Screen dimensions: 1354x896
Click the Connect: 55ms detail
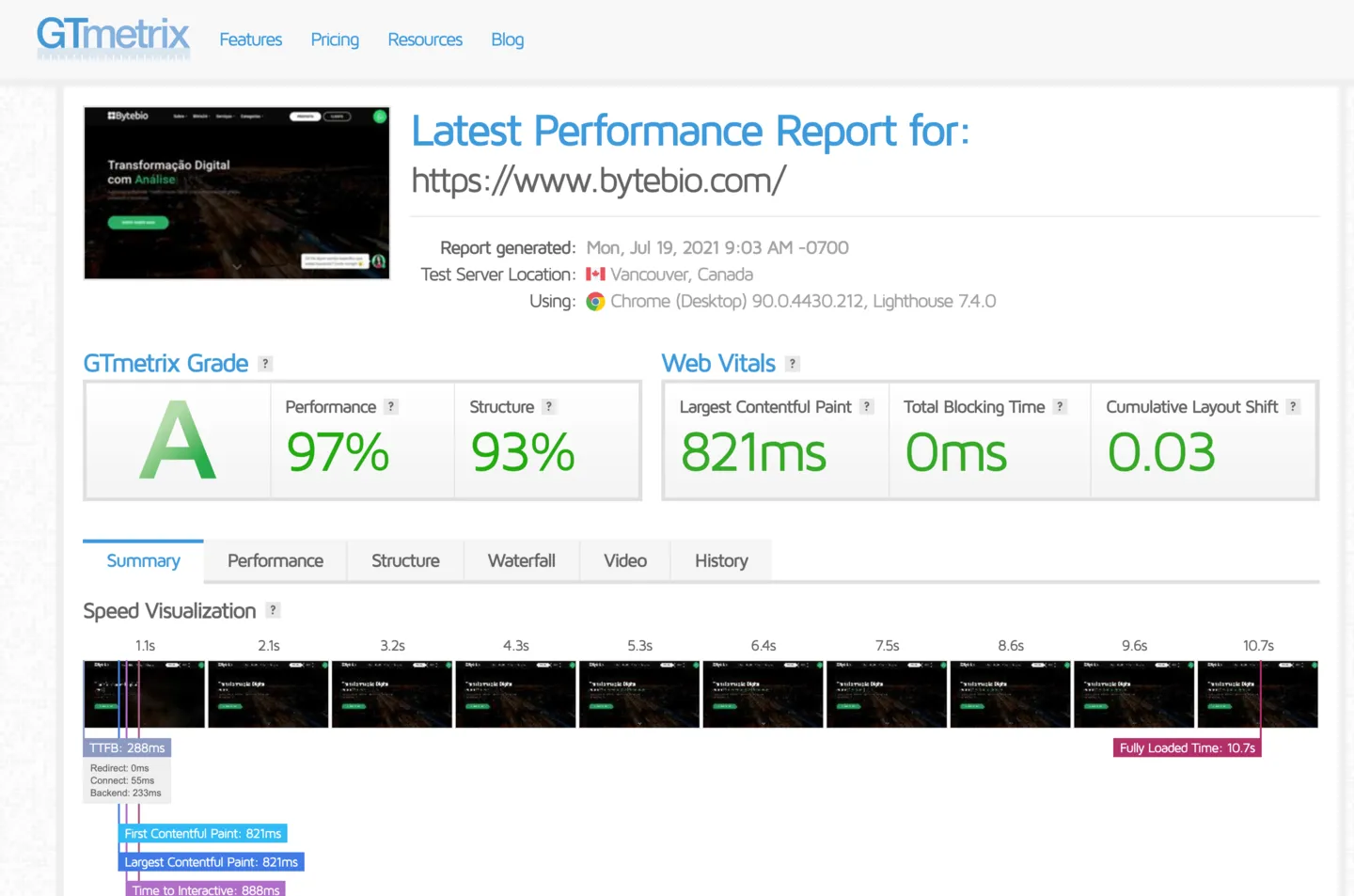[122, 781]
